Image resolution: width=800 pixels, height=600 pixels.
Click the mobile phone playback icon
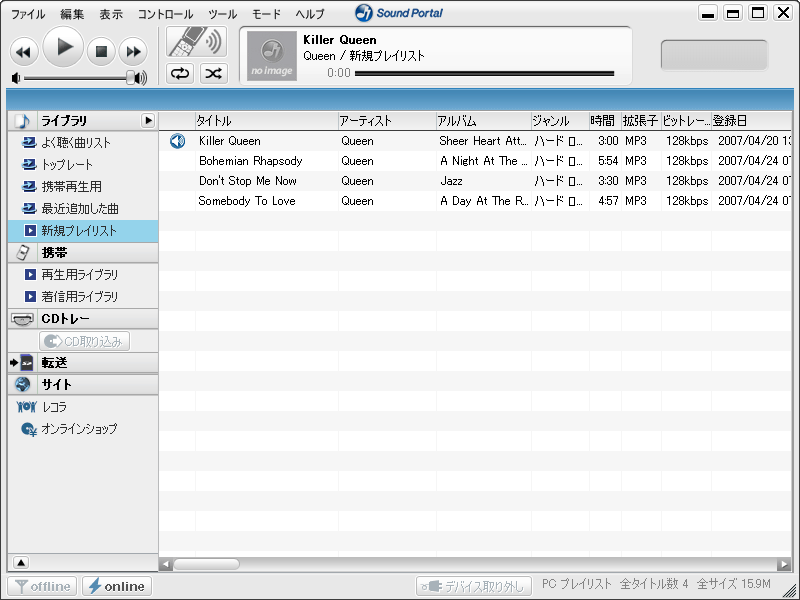click(196, 42)
